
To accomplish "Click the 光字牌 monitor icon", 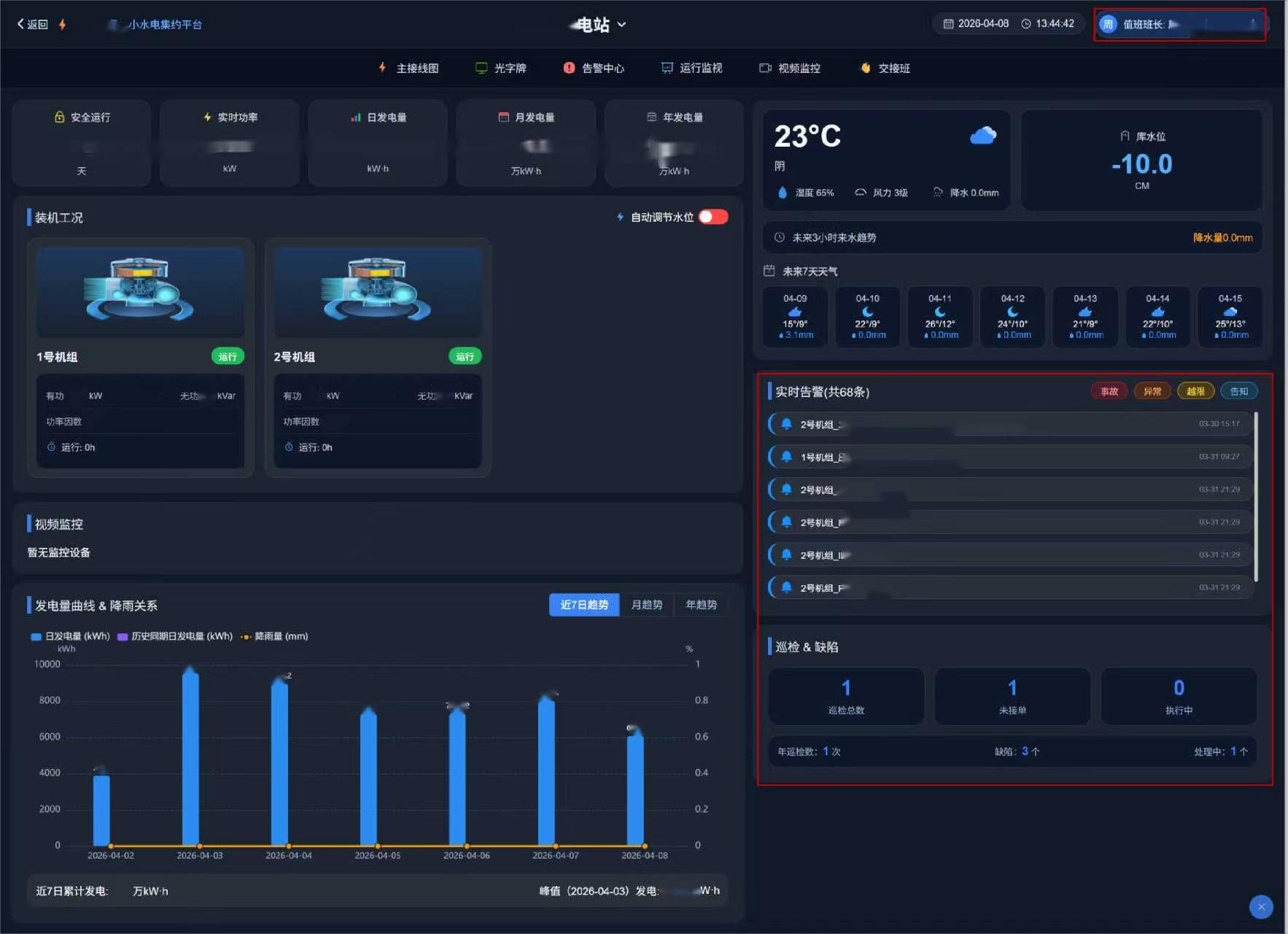I will pos(481,68).
